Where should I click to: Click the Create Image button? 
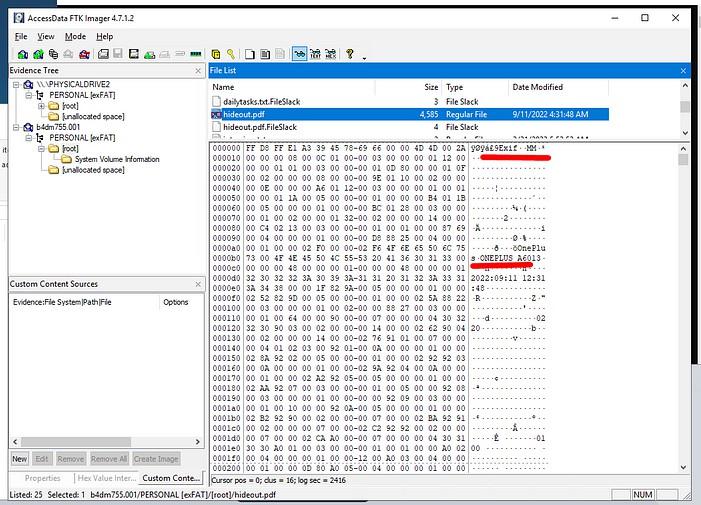pyautogui.click(x=156, y=459)
